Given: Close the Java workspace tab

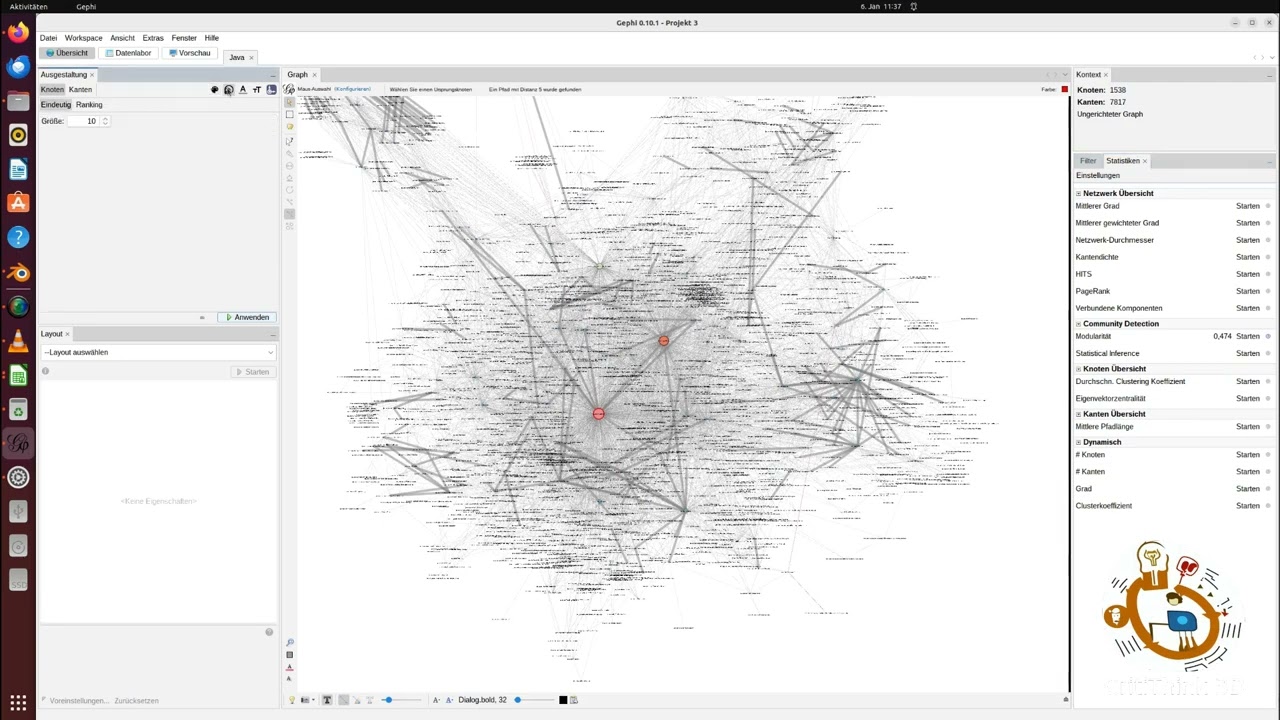Looking at the screenshot, I should tap(251, 57).
